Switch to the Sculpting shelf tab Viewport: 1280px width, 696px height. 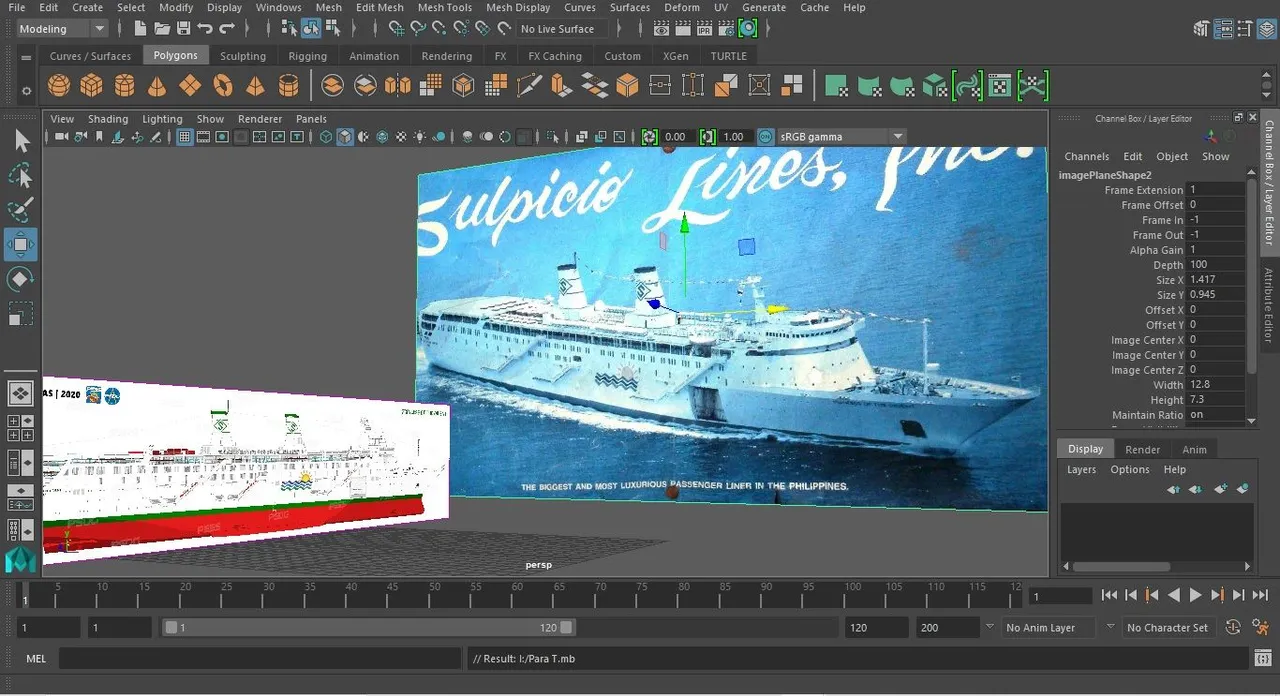pos(243,56)
